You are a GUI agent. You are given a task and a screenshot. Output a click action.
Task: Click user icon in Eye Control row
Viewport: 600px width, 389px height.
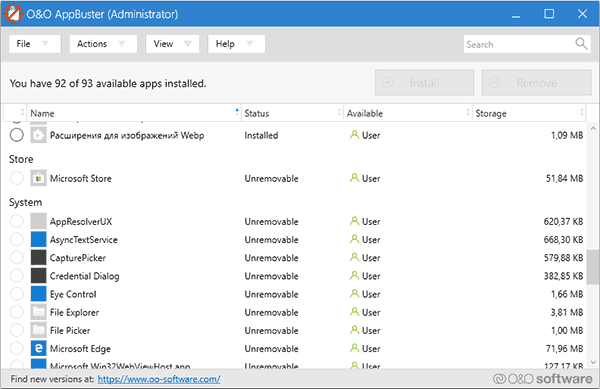(x=354, y=294)
